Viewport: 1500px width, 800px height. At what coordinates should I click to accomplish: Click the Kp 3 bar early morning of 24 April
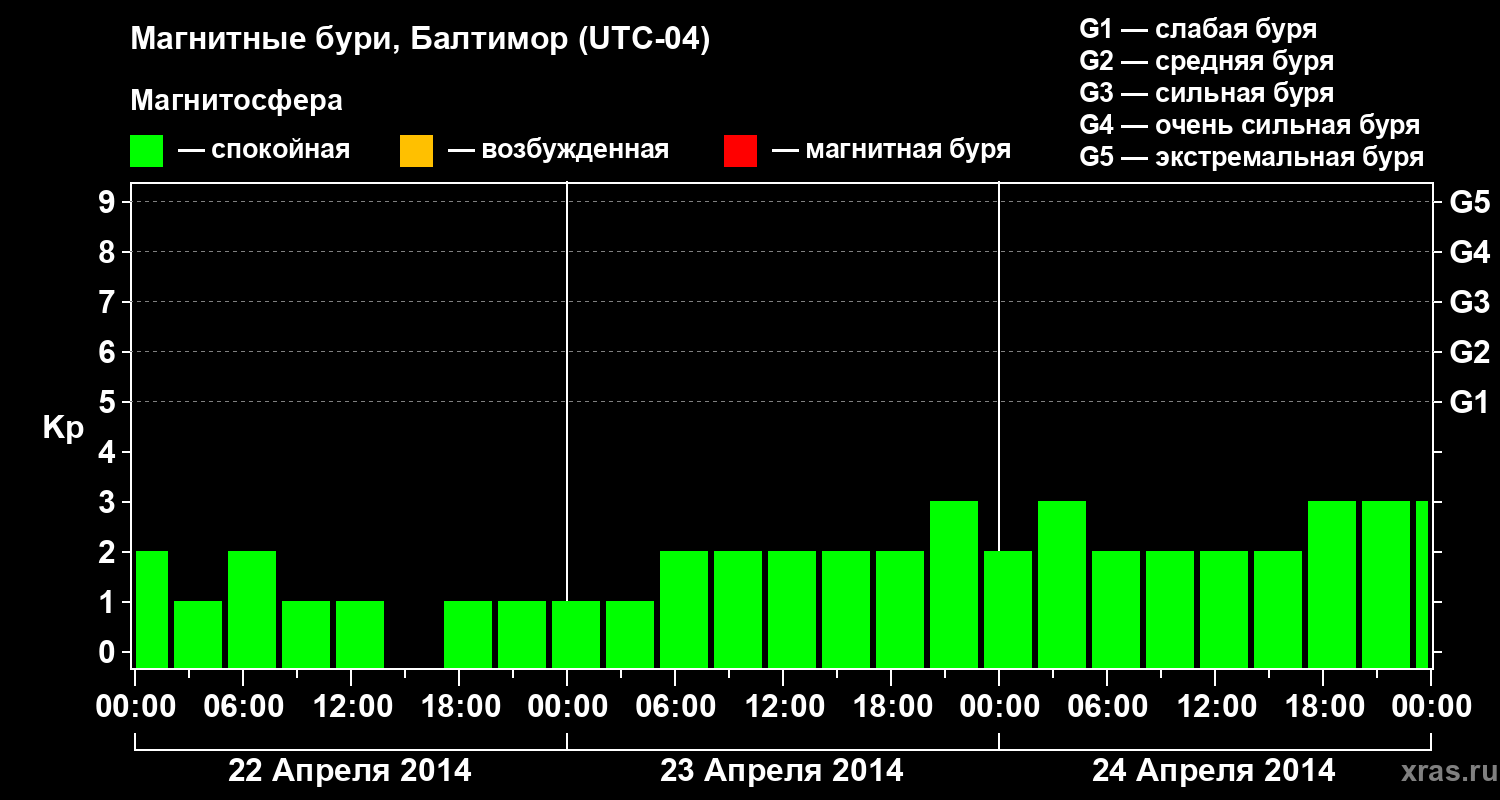click(x=1062, y=584)
